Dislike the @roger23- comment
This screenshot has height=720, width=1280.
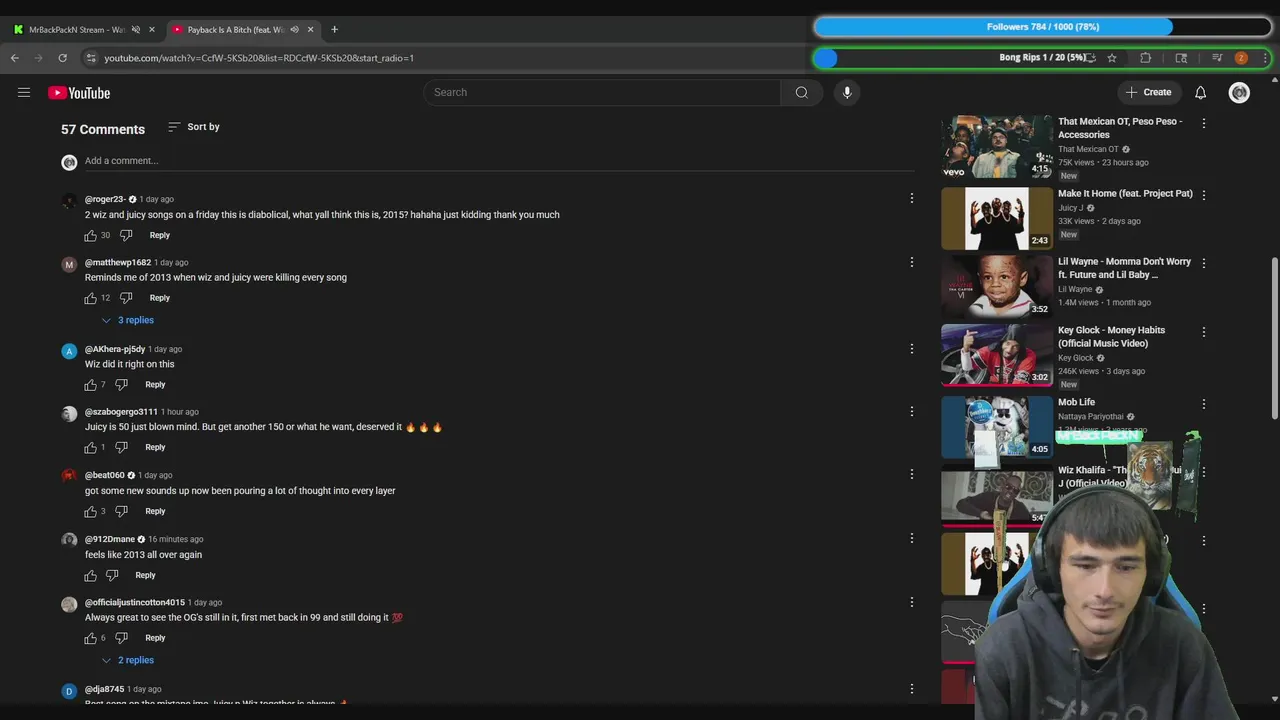click(x=126, y=235)
